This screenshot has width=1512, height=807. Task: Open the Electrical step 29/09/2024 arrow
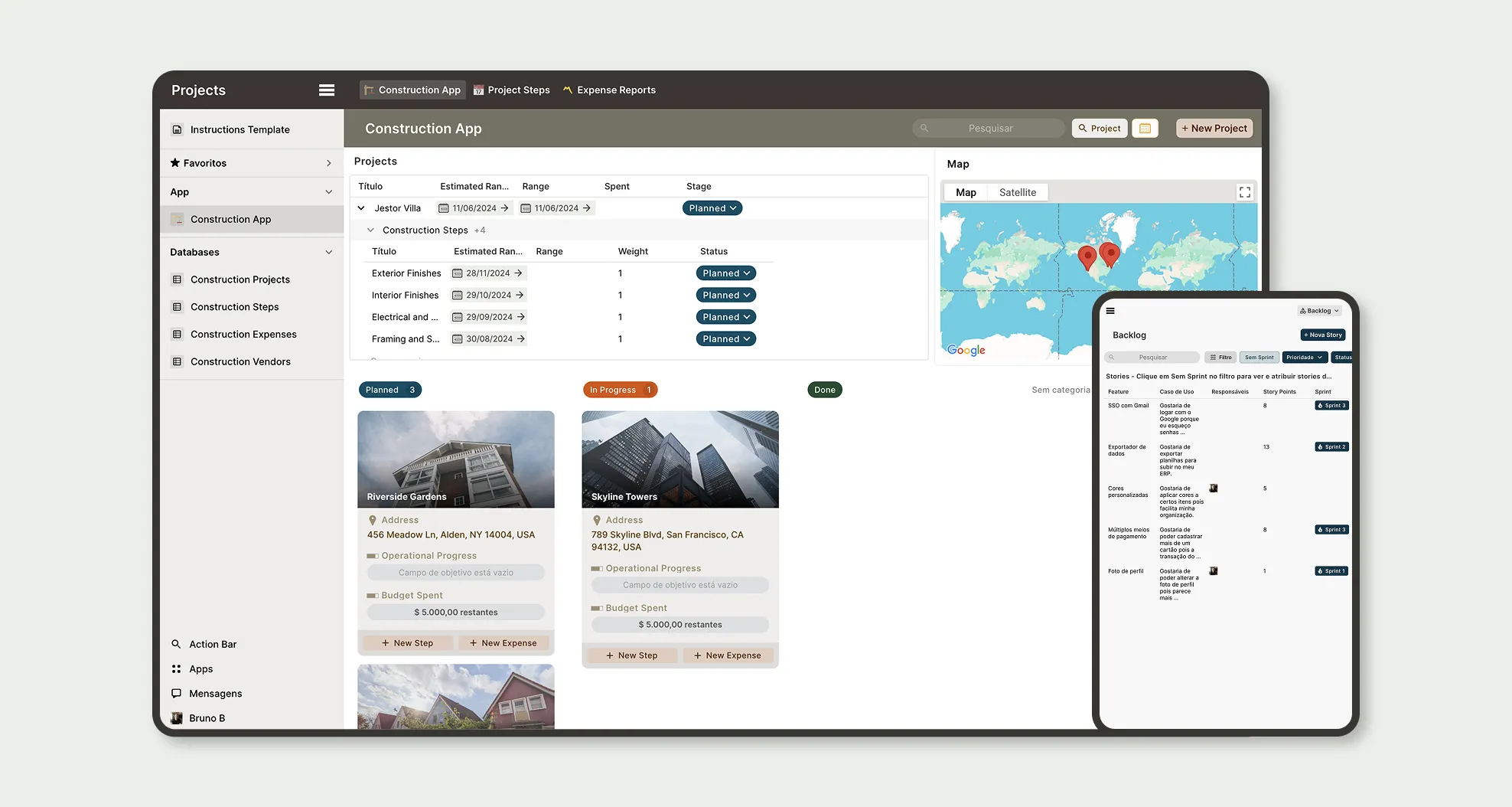tap(521, 317)
